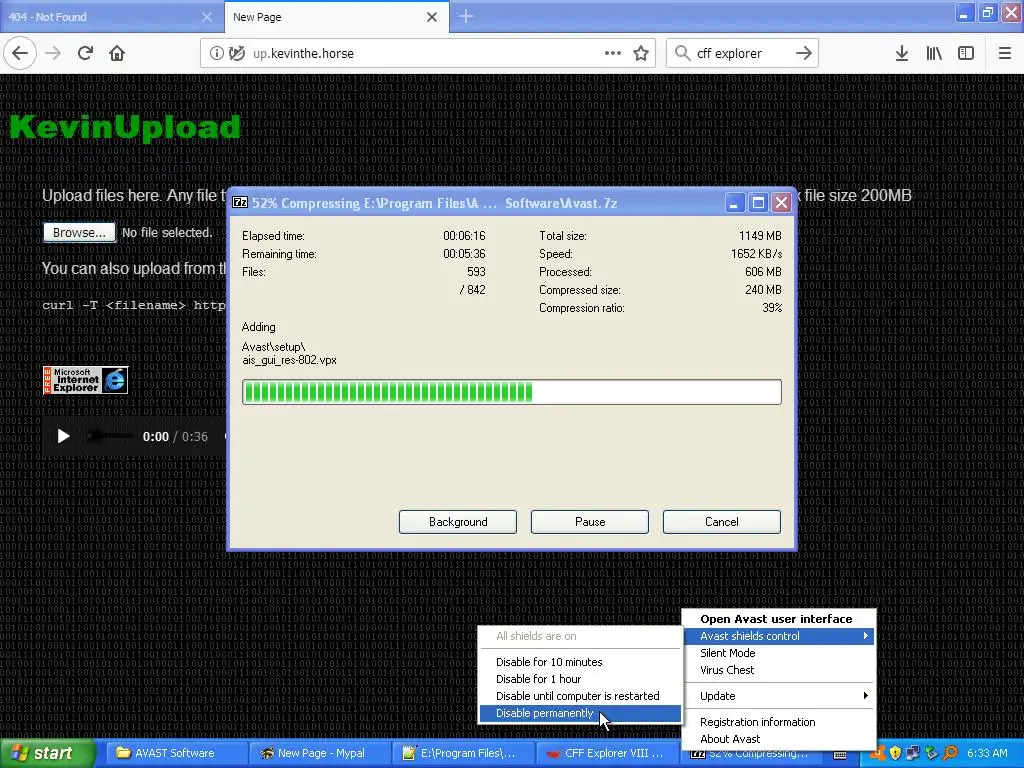
Task: Open Avast user interface
Action: [x=776, y=619]
